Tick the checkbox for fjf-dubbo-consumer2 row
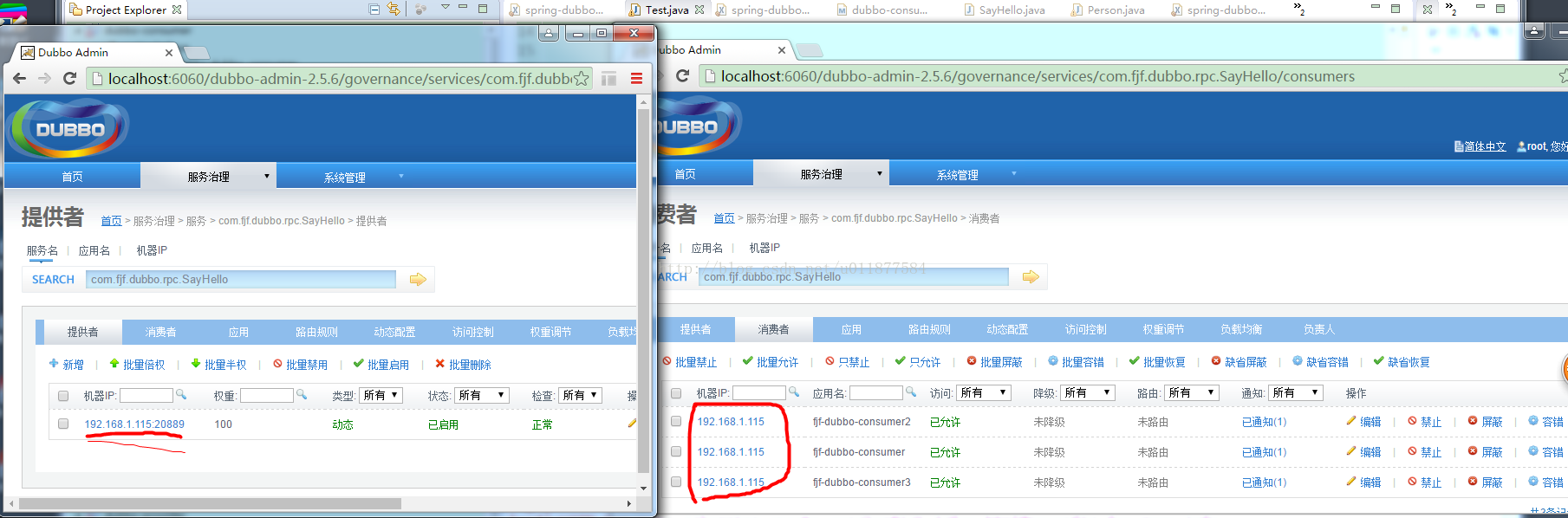Screen dimensions: 1568x518 (676, 421)
